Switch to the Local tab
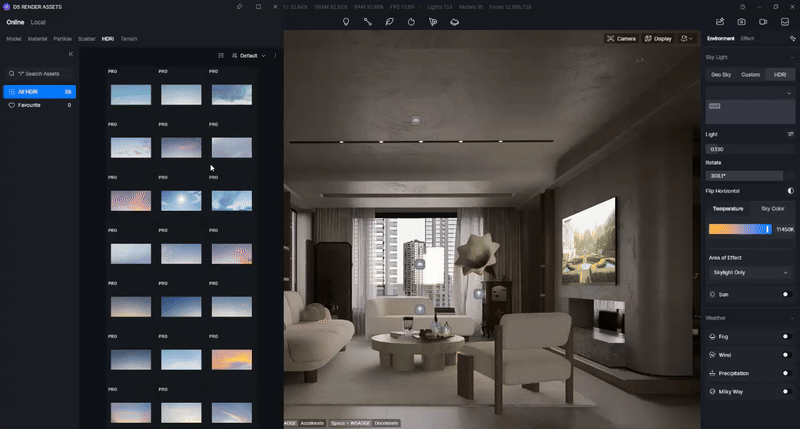This screenshot has height=429, width=800. pos(38,22)
